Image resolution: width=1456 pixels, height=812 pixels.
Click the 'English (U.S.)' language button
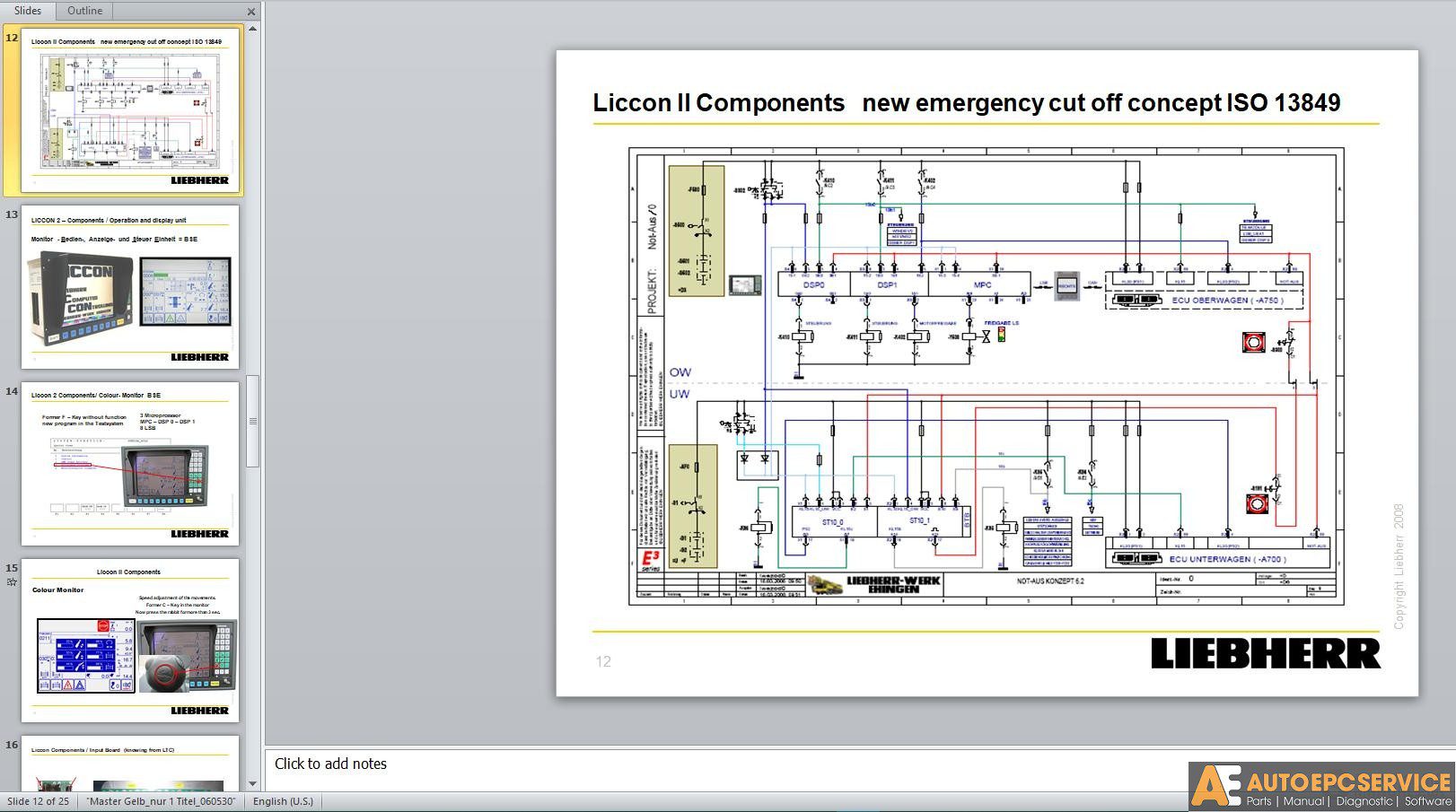(x=283, y=800)
